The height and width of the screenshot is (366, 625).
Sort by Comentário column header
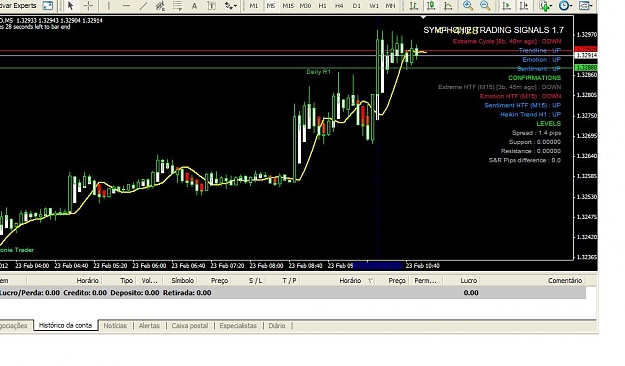click(565, 281)
